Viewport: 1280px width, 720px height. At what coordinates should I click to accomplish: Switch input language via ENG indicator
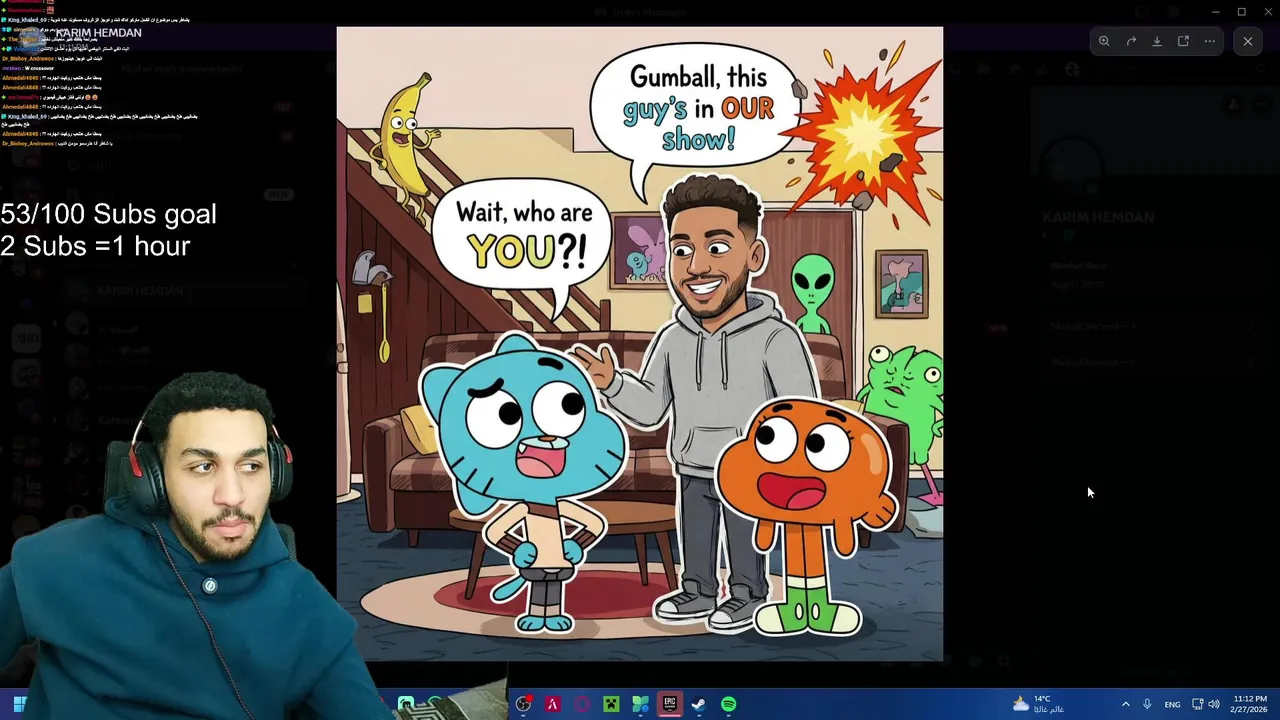pos(1172,704)
